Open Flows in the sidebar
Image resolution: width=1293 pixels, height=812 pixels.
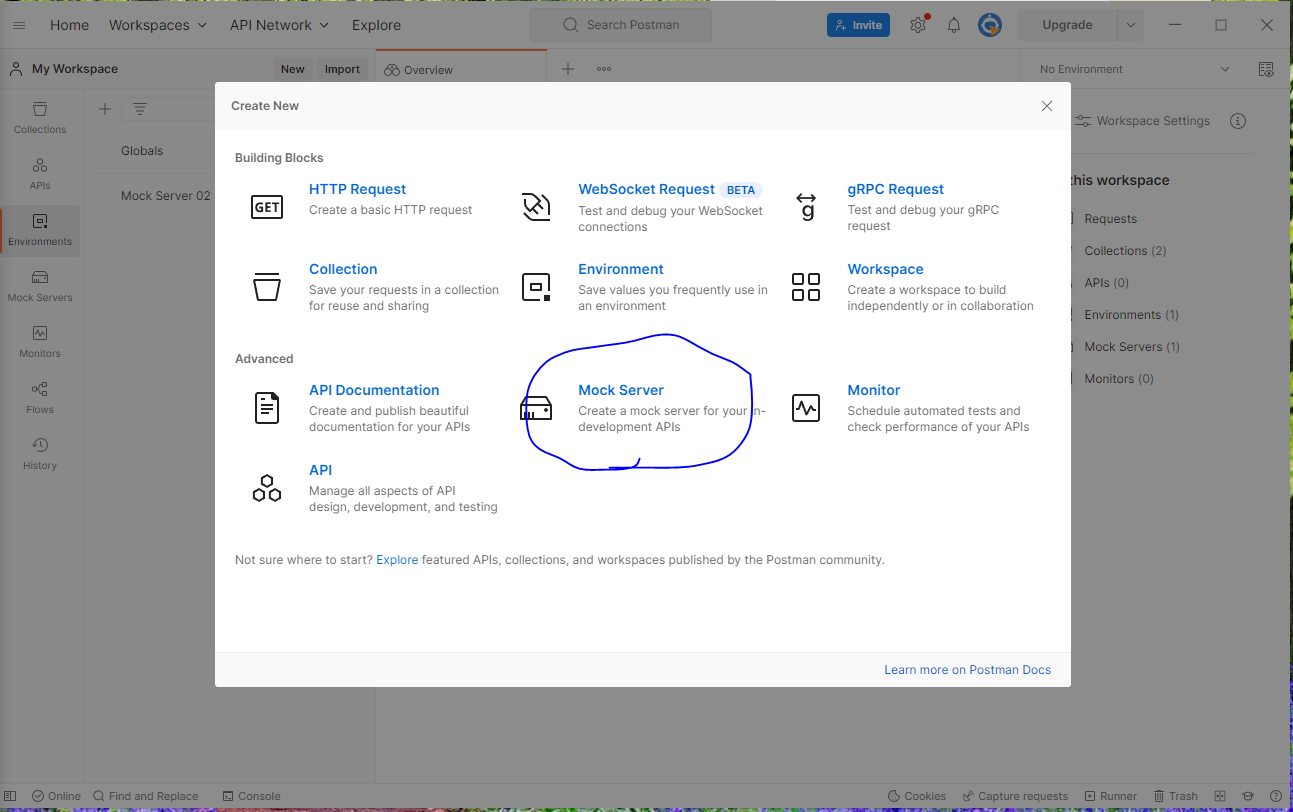pyautogui.click(x=40, y=398)
